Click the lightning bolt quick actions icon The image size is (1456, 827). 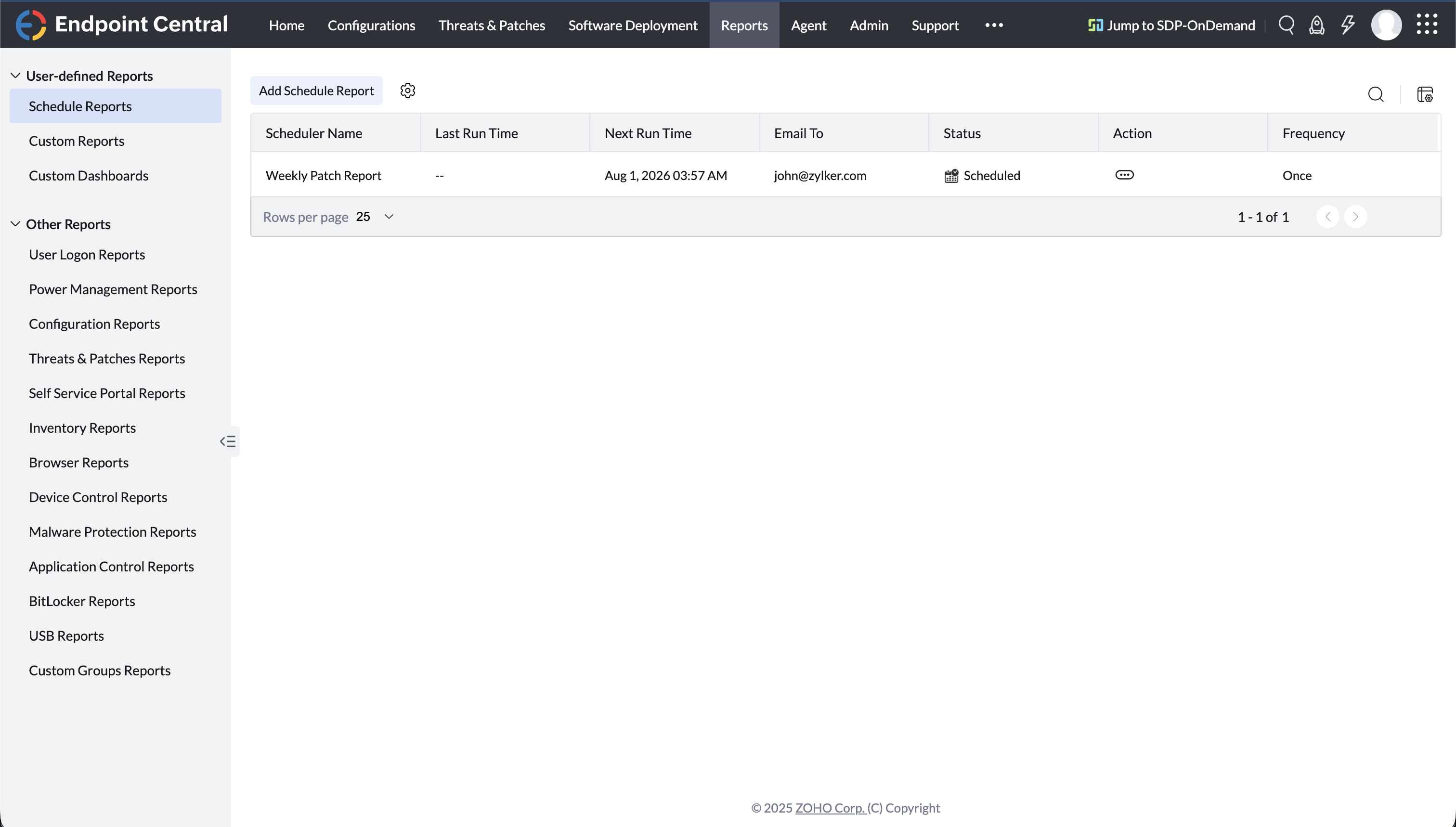[x=1348, y=25]
